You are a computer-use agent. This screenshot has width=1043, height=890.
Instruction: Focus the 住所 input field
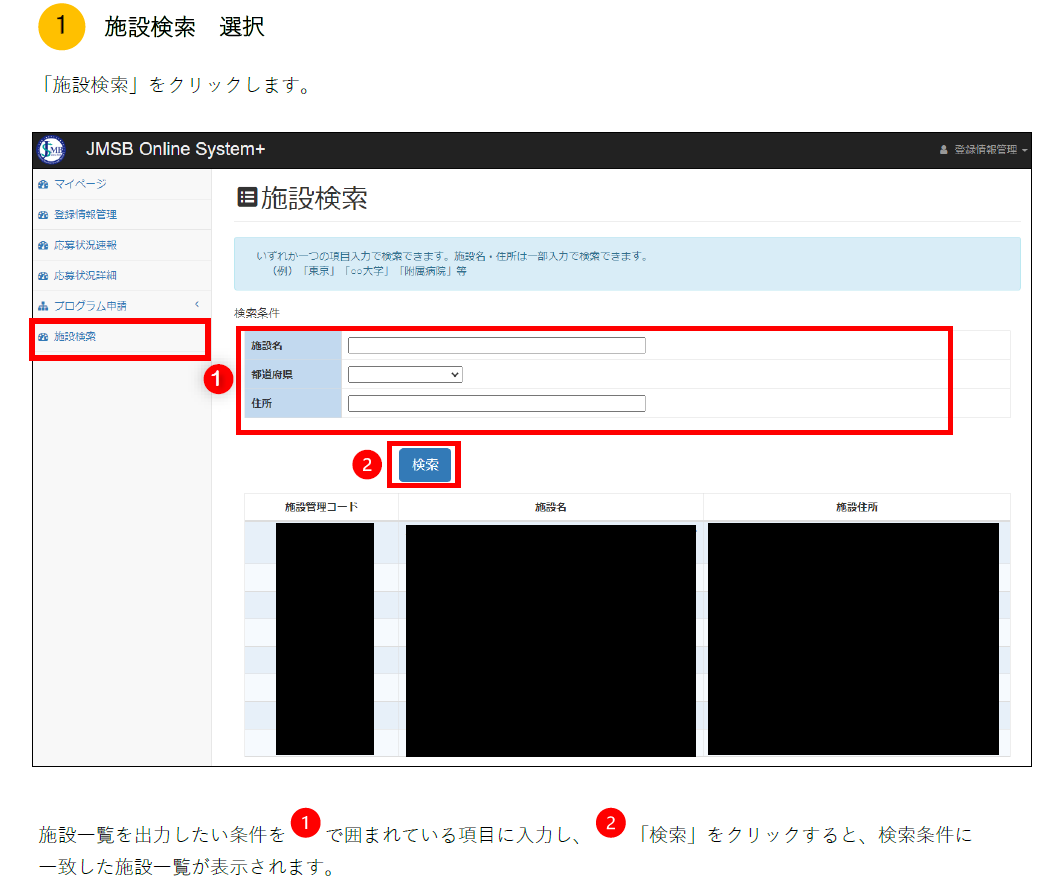click(x=496, y=404)
